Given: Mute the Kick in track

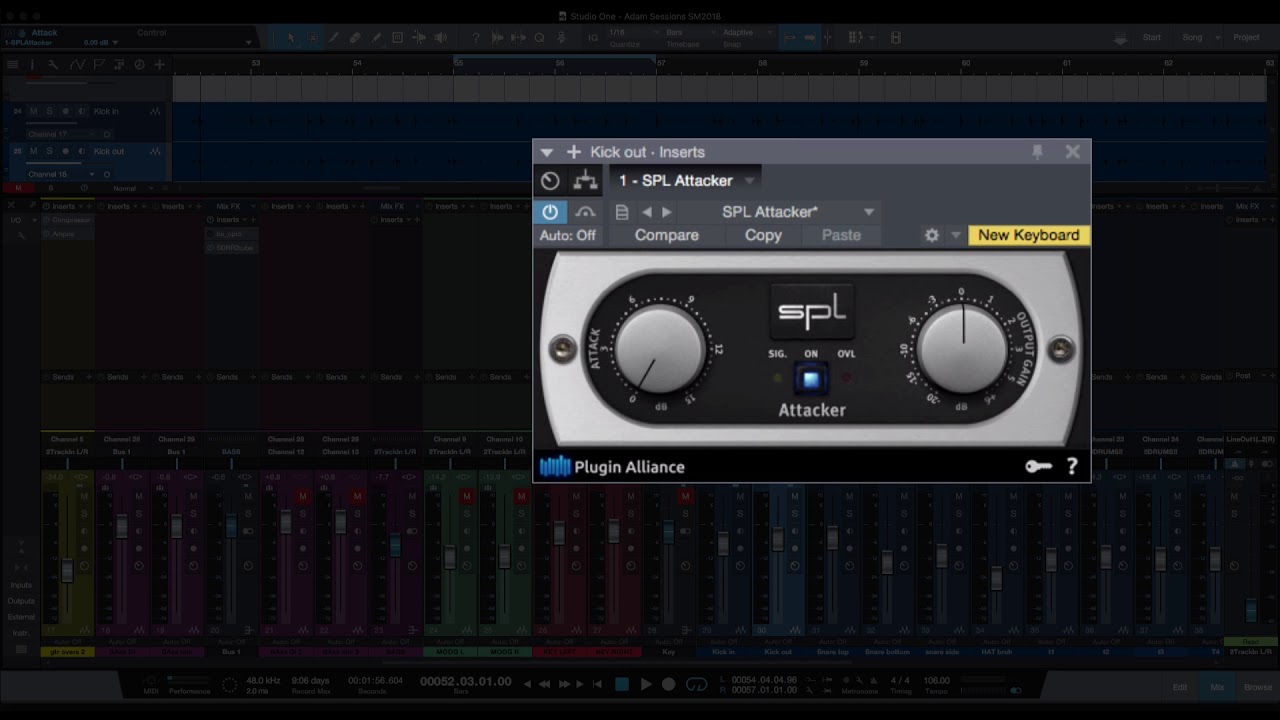Looking at the screenshot, I should click(33, 111).
